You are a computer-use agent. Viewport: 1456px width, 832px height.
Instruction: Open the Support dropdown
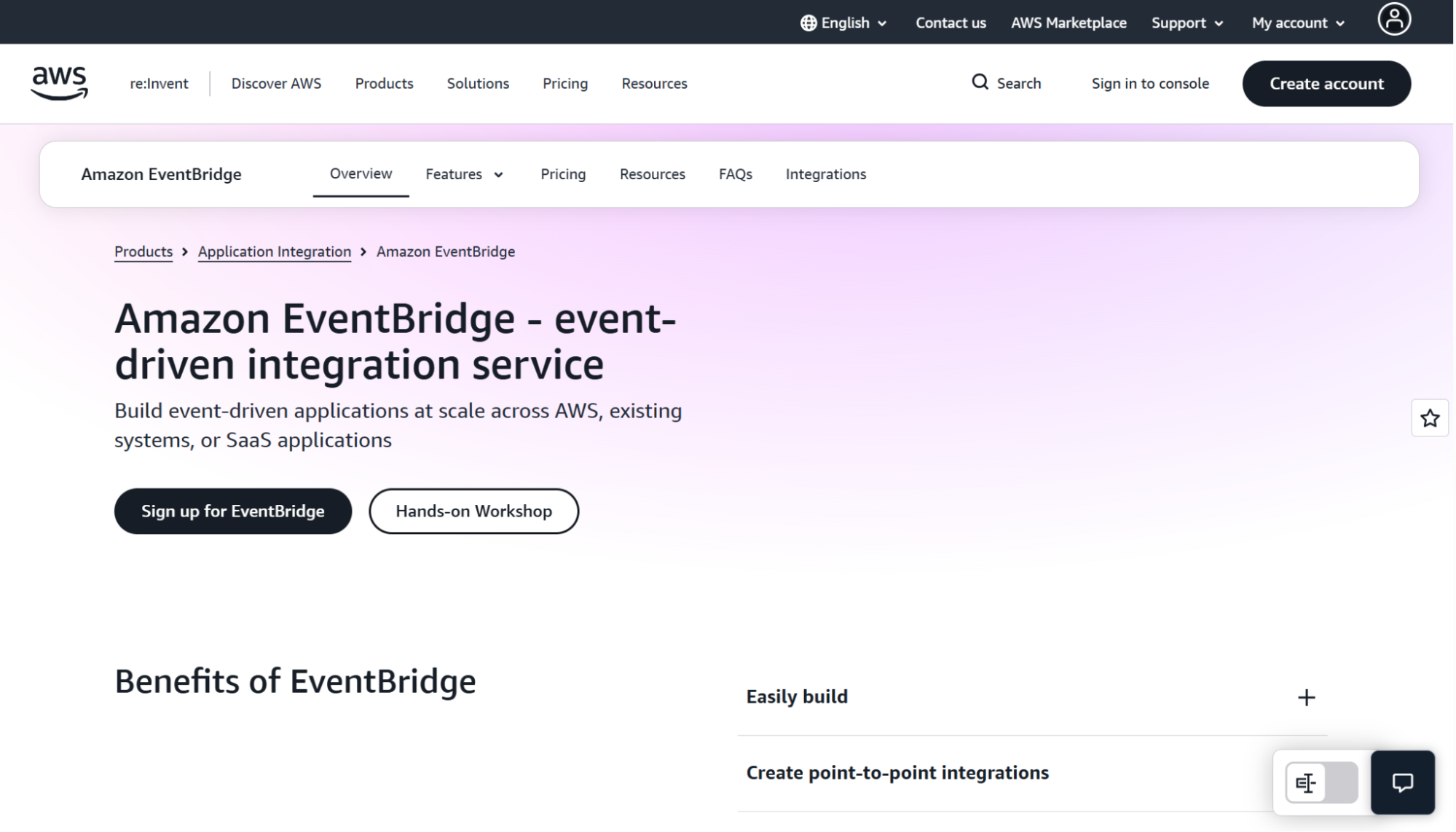1187,23
